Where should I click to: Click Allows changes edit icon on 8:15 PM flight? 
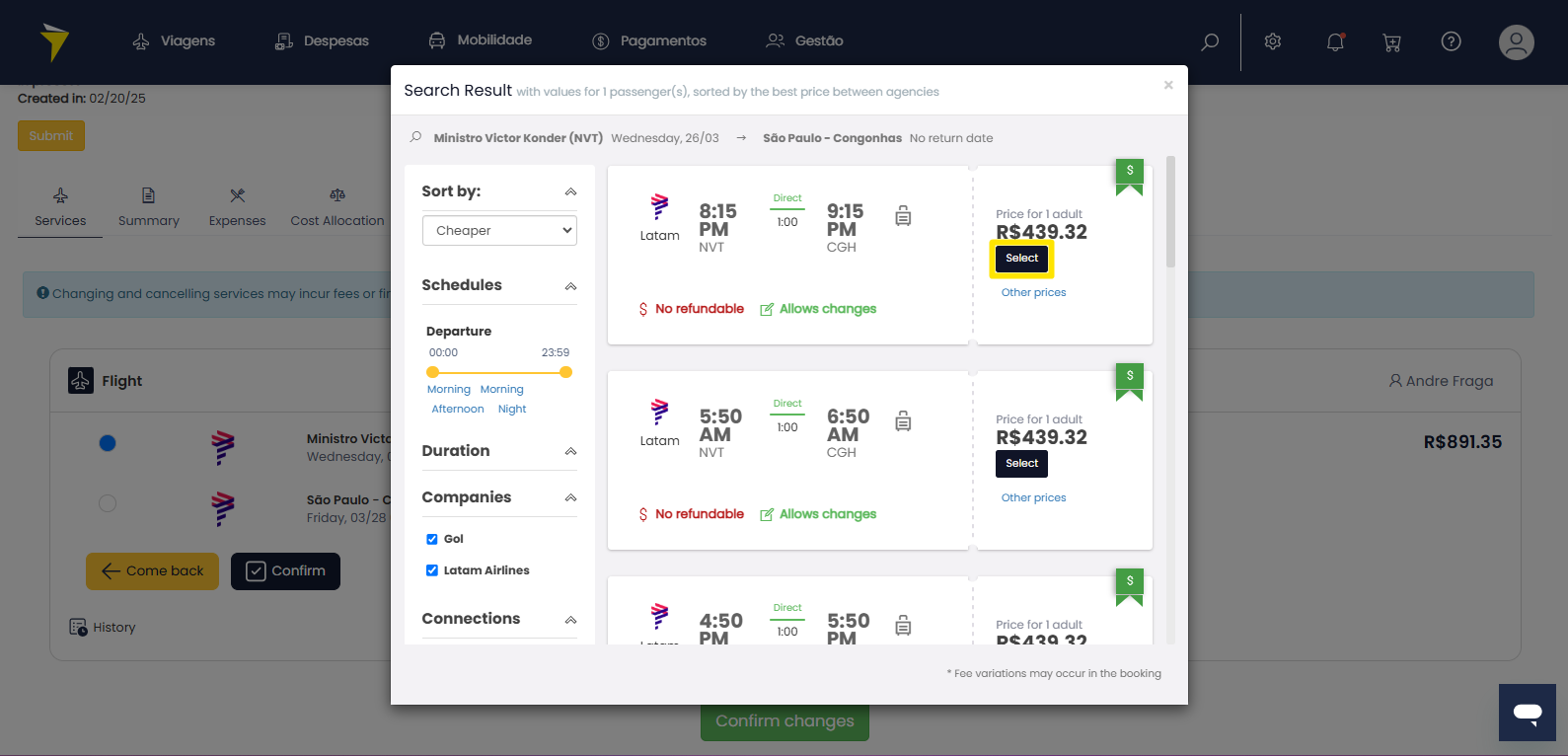coord(767,309)
